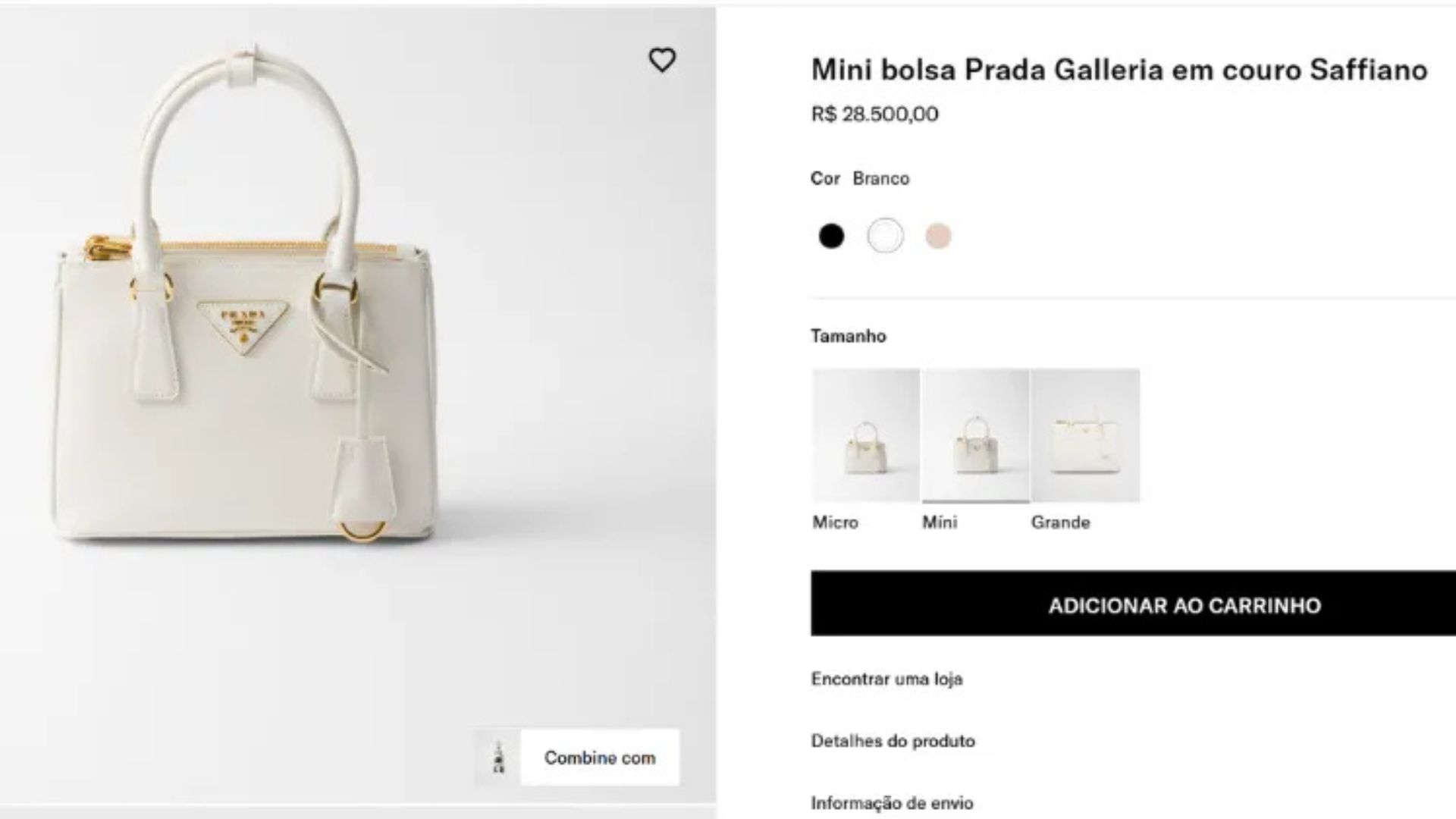1456x819 pixels.
Task: Click the Míni size label
Action: coord(940,522)
